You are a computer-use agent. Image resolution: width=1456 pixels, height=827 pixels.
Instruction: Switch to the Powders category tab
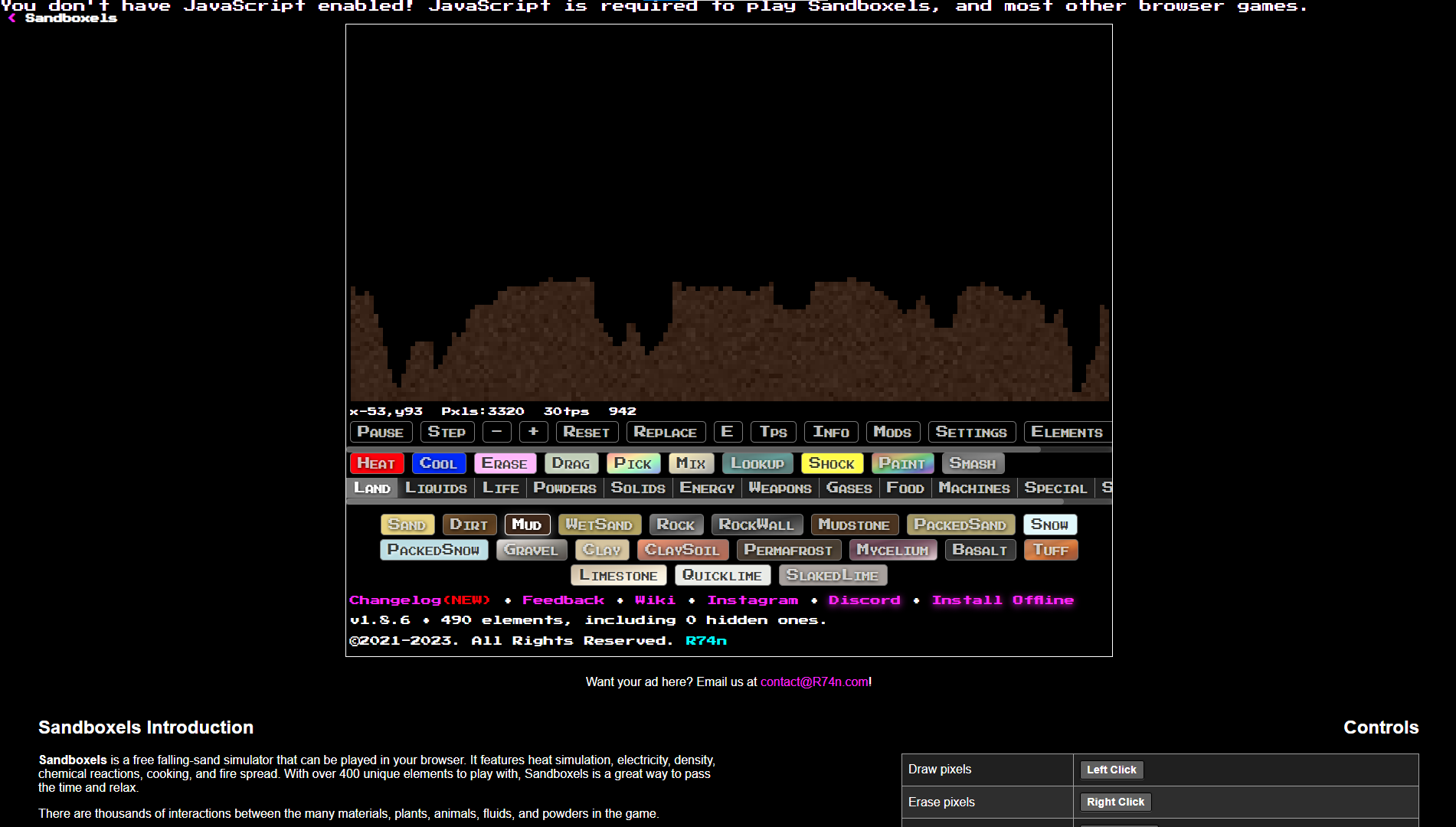[x=565, y=488]
